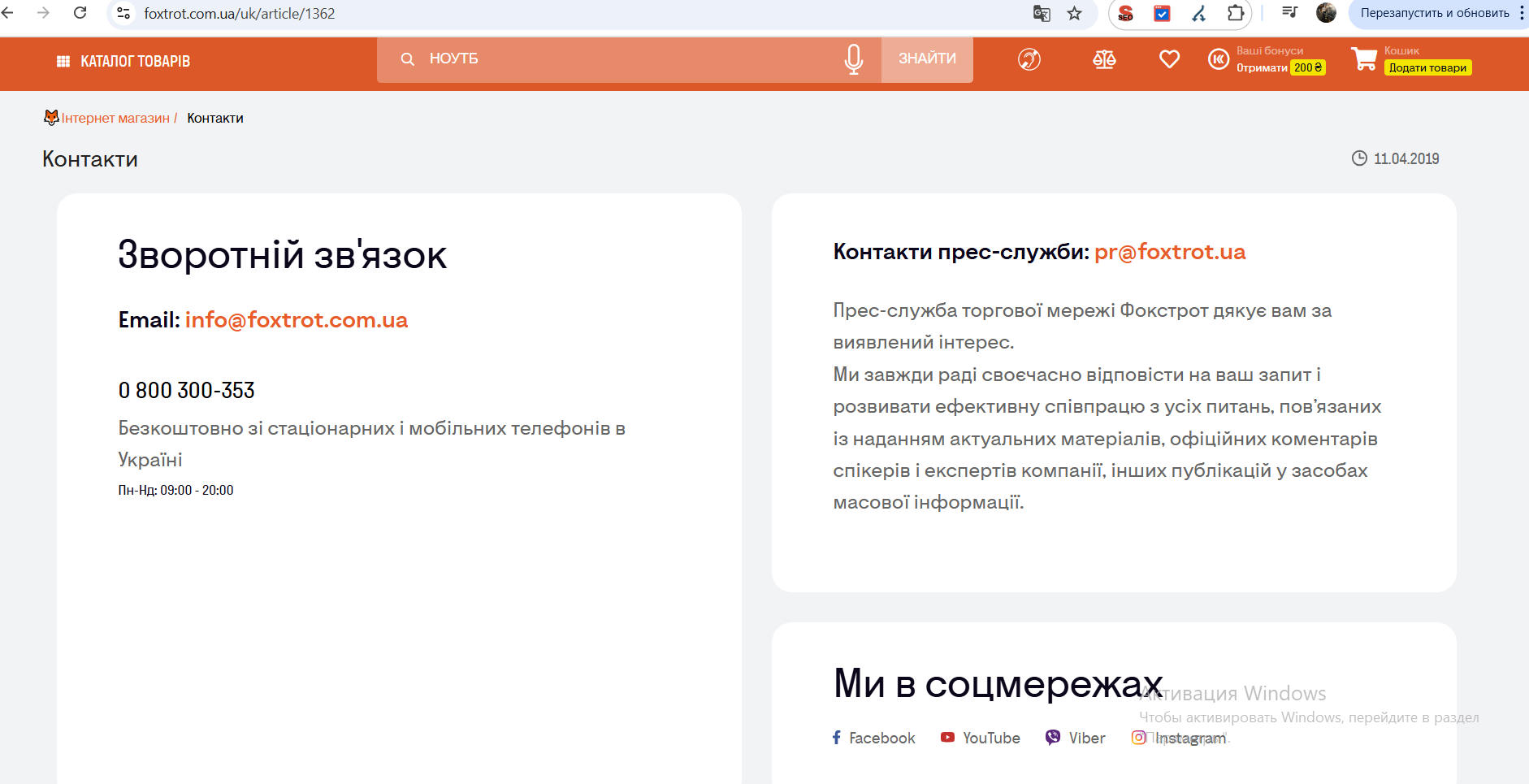Click phone number 0 800 300-353
The height and width of the screenshot is (784, 1529).
coord(187,391)
